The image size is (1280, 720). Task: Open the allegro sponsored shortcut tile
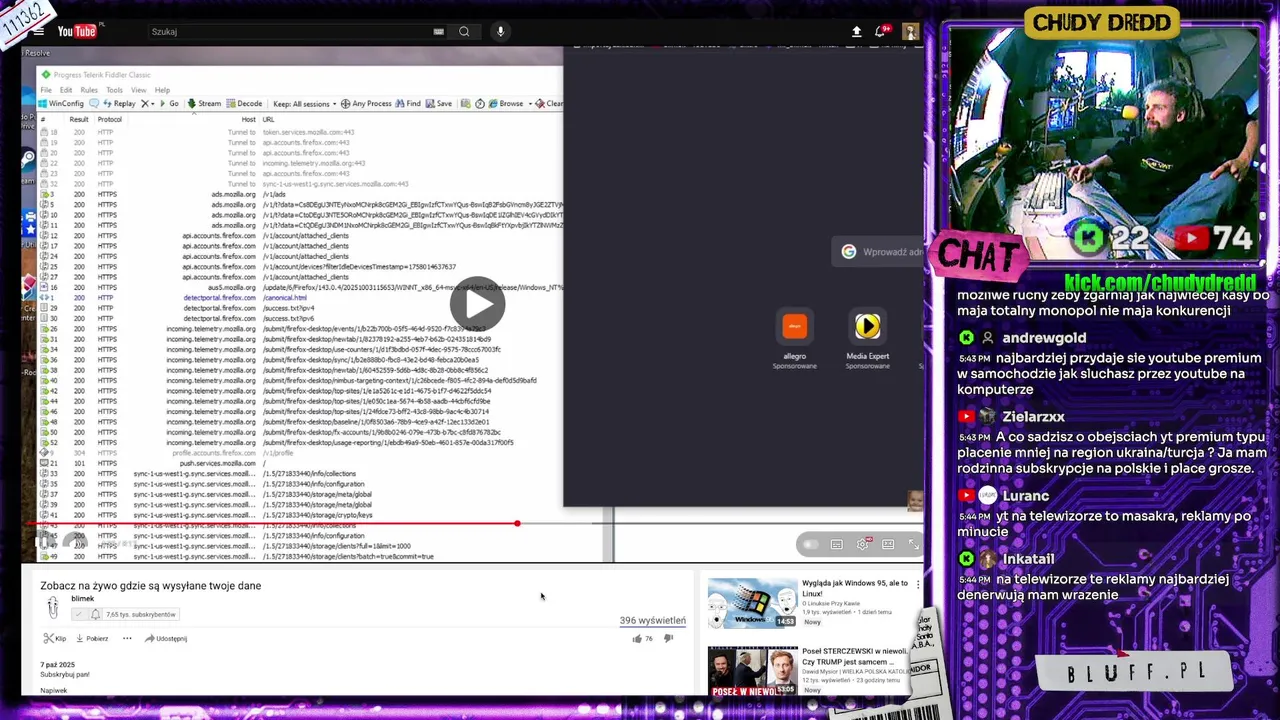click(x=794, y=339)
